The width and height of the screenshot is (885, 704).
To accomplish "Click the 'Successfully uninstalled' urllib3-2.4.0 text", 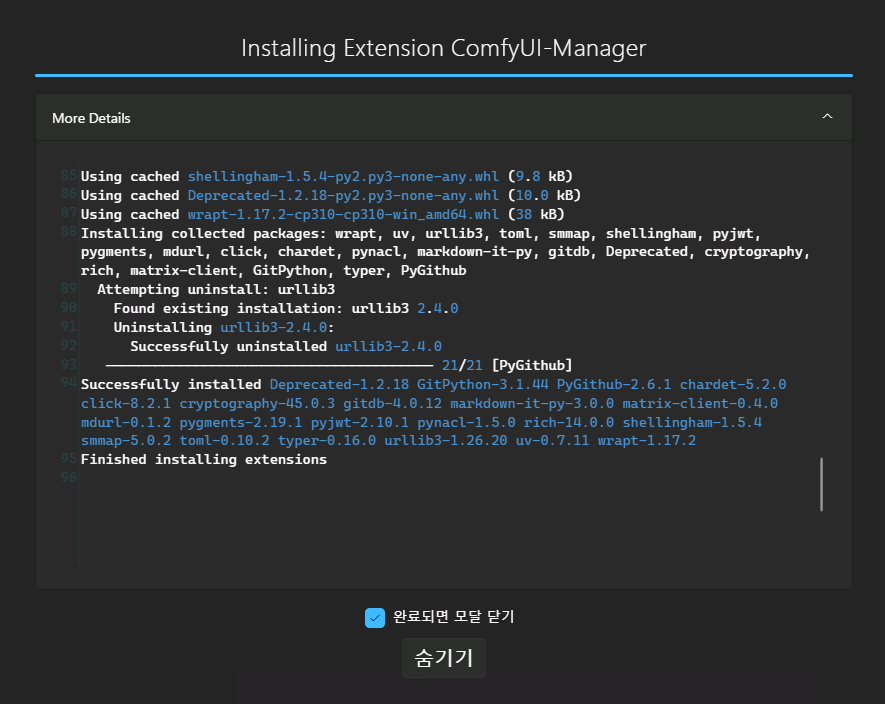I will 285,346.
